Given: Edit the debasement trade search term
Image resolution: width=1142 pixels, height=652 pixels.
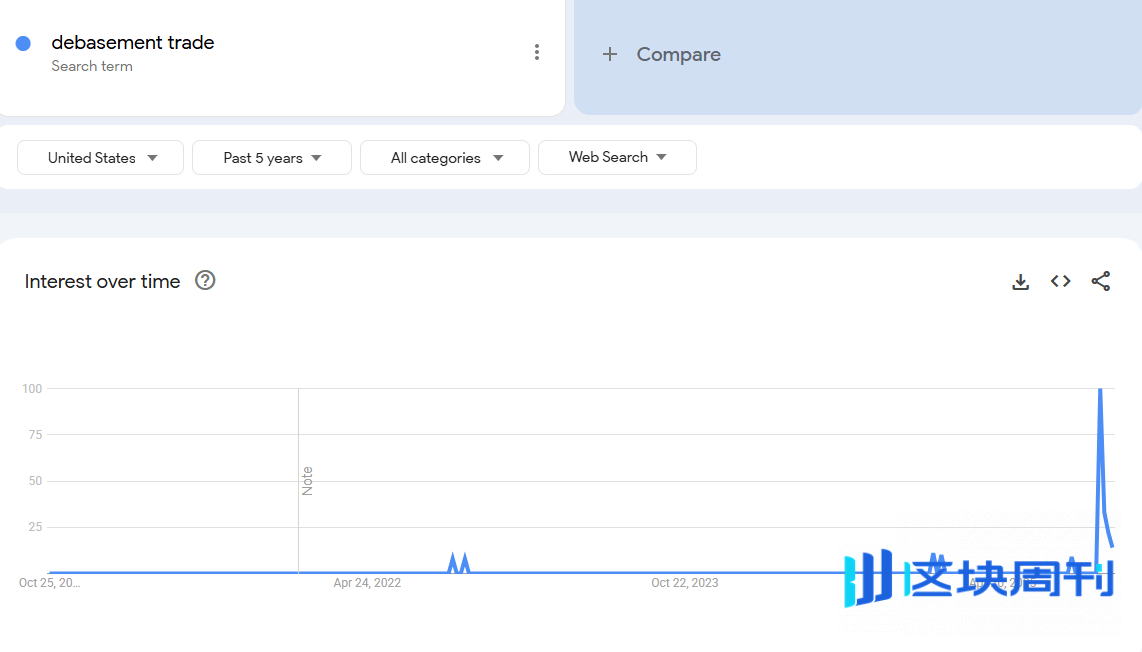Looking at the screenshot, I should (133, 43).
